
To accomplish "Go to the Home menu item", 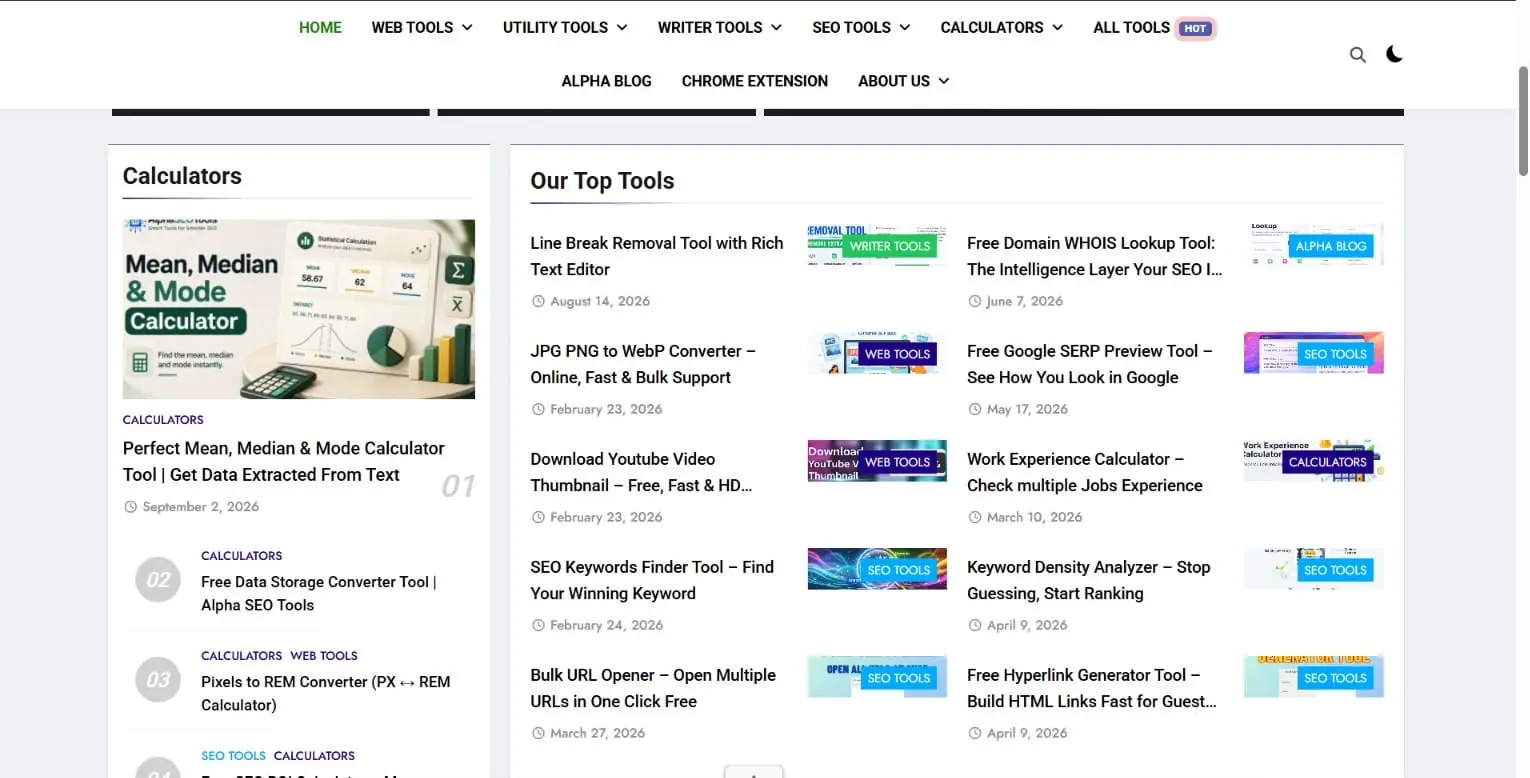I will pos(320,28).
